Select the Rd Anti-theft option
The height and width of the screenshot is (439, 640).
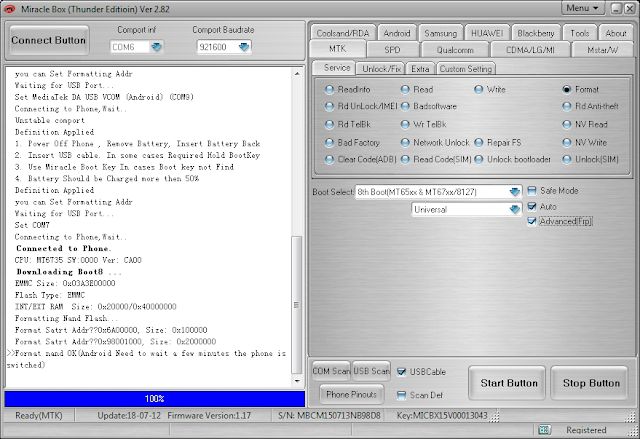567,106
